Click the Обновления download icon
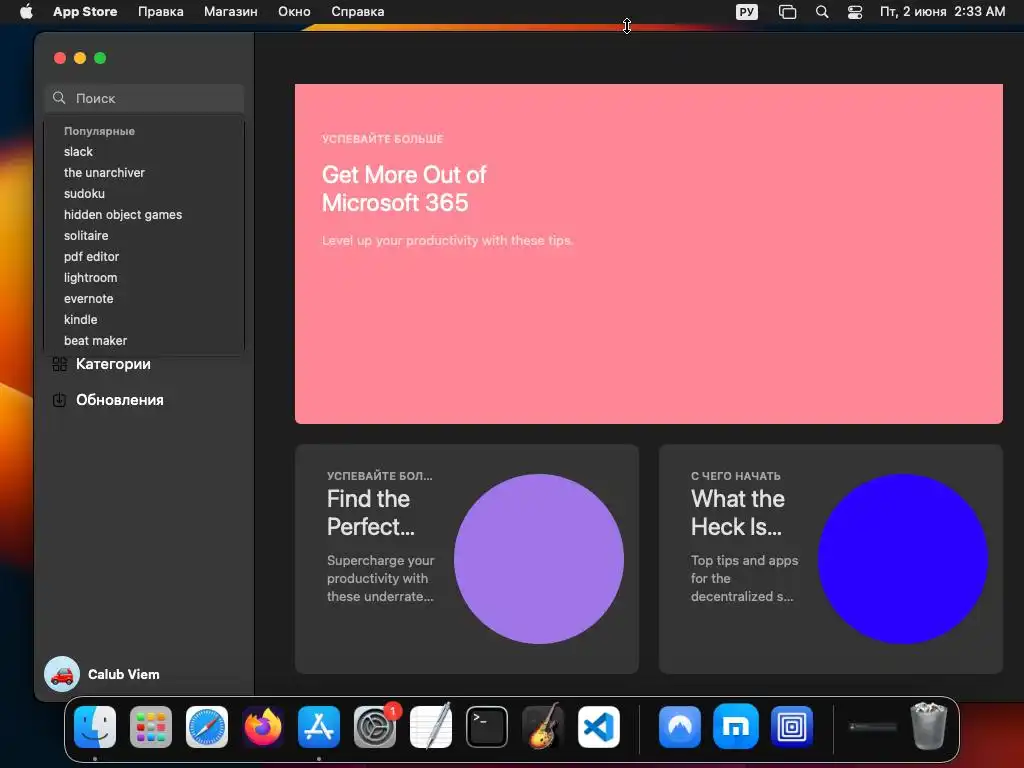The height and width of the screenshot is (768, 1024). pyautogui.click(x=59, y=400)
